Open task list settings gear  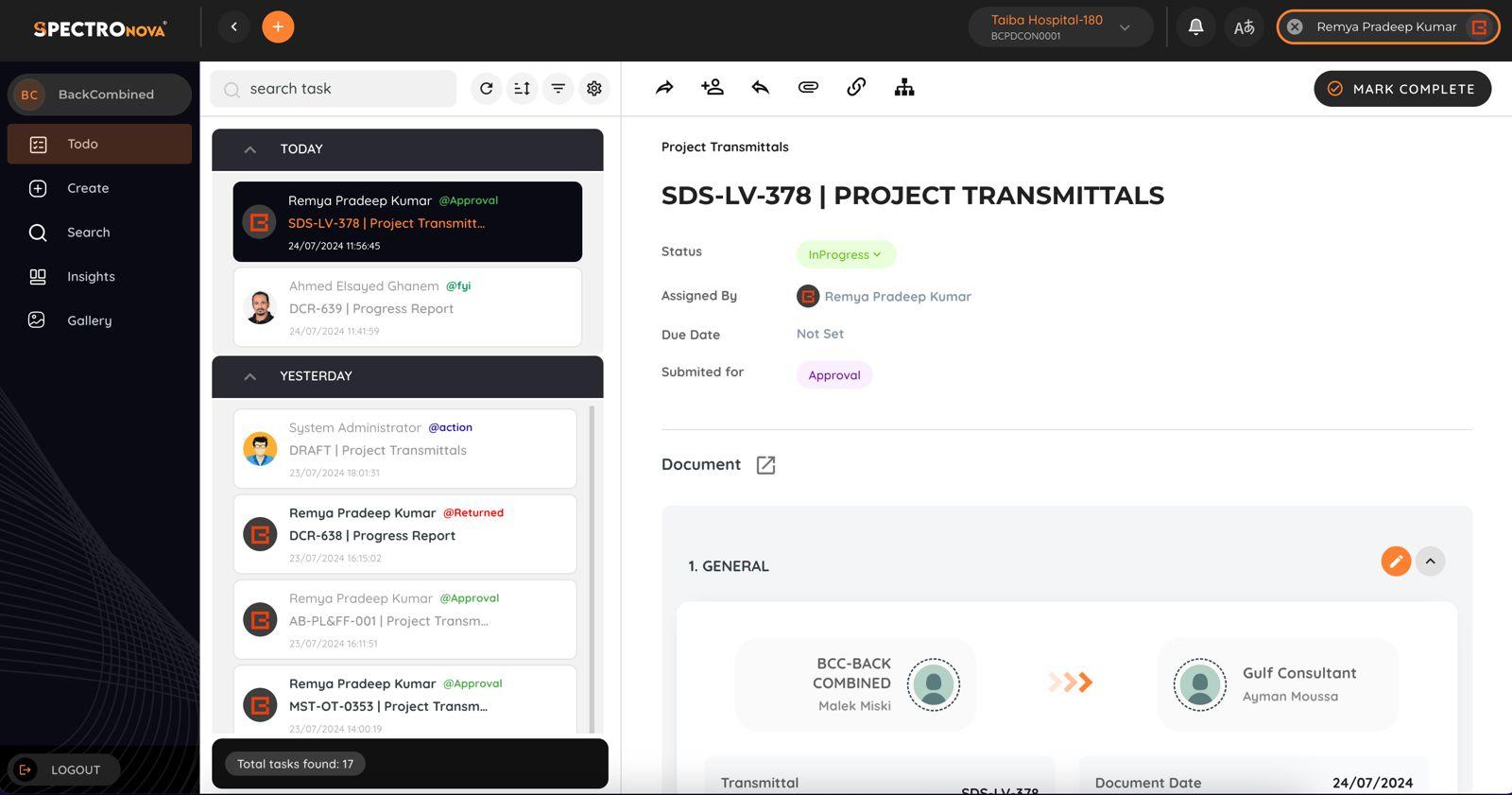593,88
